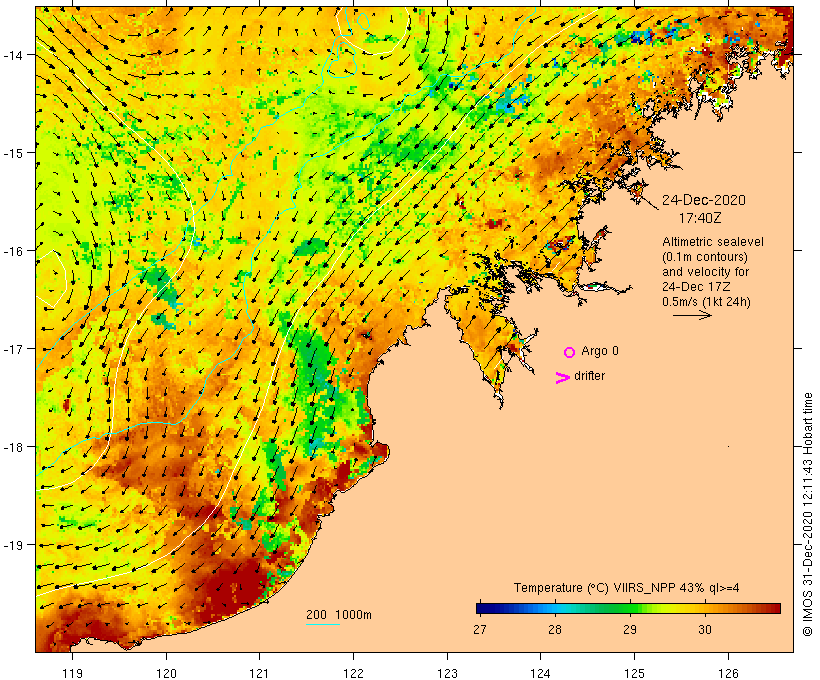This screenshot has width=820, height=680.
Task: Click the longitude label 125
Action: click(x=634, y=673)
